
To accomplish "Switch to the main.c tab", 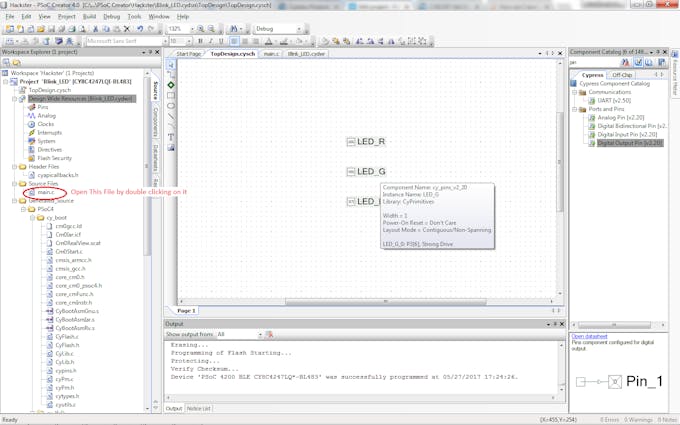I will (x=271, y=53).
